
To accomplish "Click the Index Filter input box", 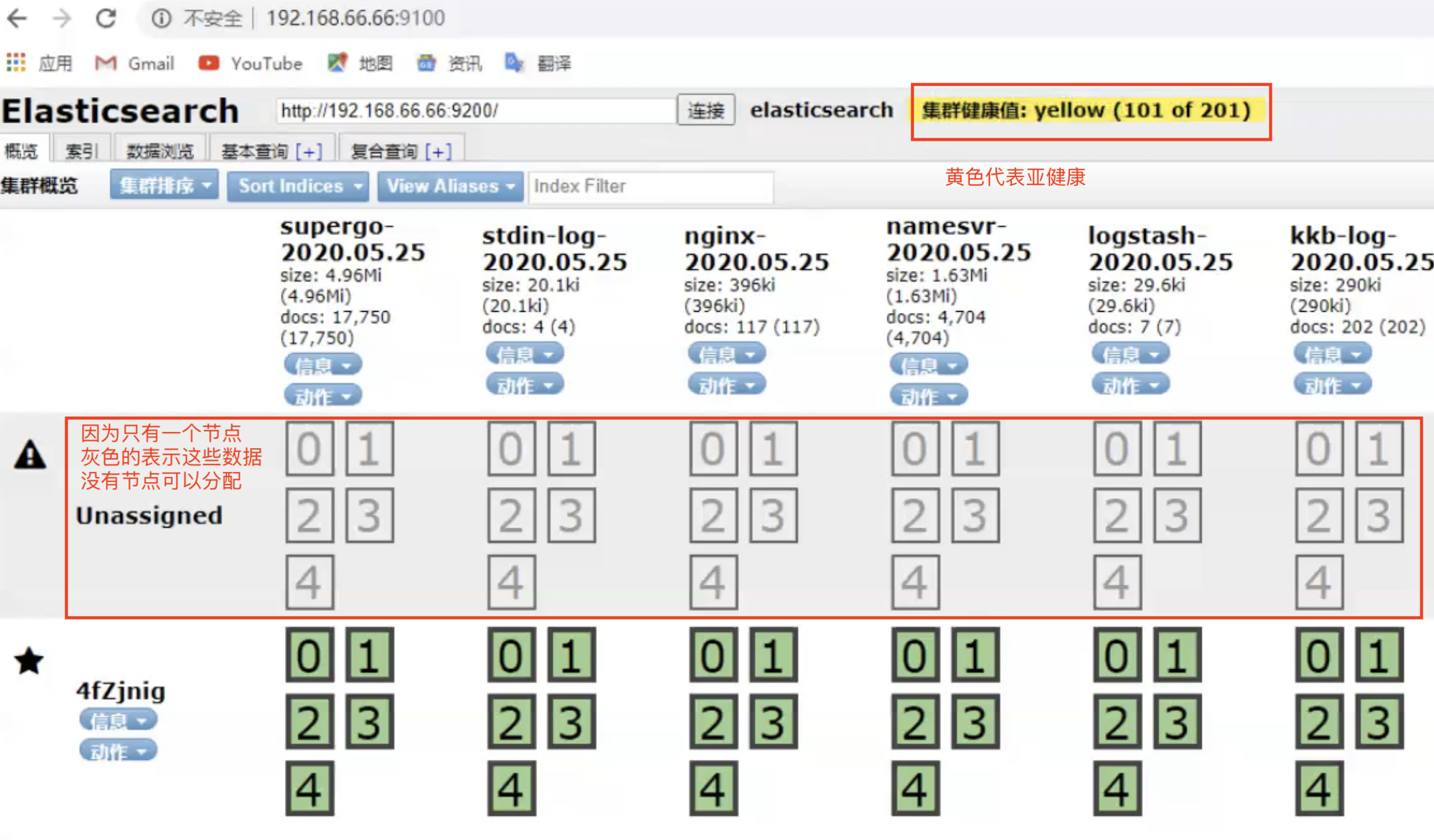I will pyautogui.click(x=651, y=186).
